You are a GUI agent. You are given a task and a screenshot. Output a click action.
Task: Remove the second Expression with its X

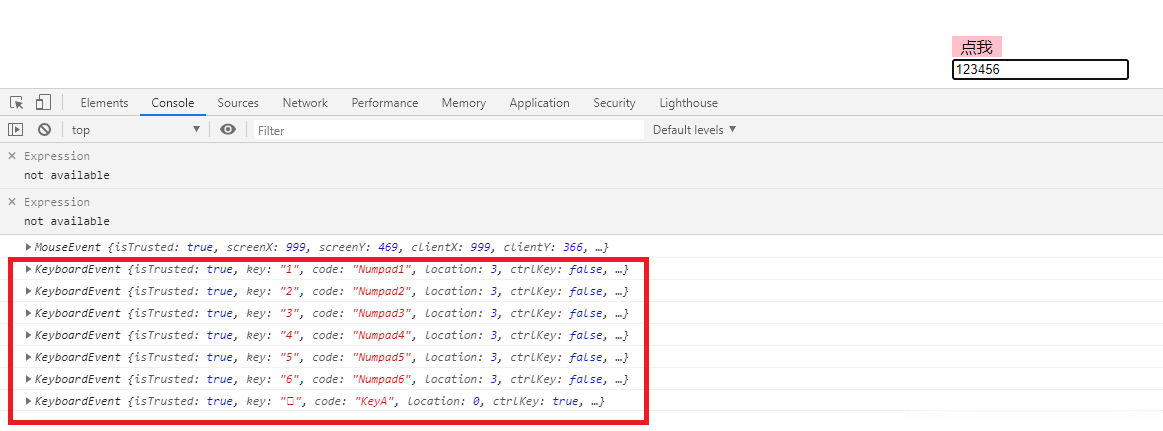pos(12,202)
